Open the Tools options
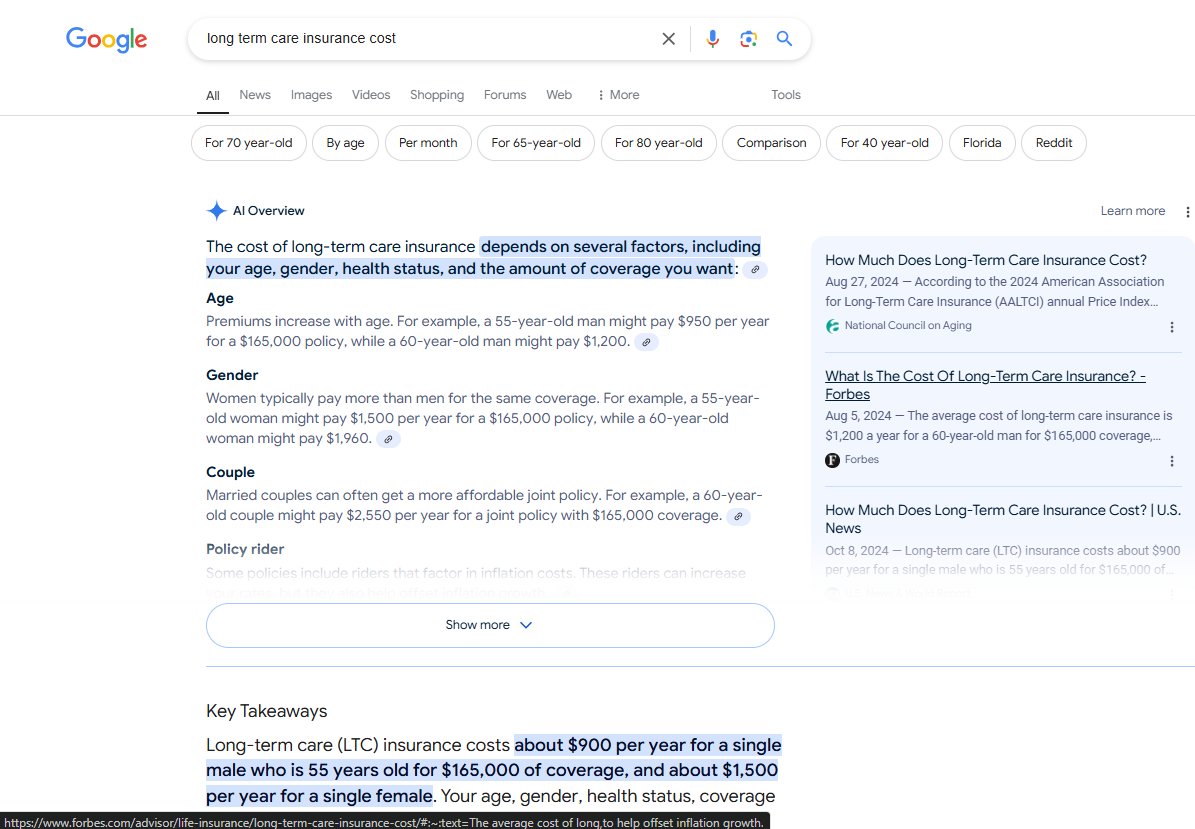Screen dimensions: 1195x829 786,94
